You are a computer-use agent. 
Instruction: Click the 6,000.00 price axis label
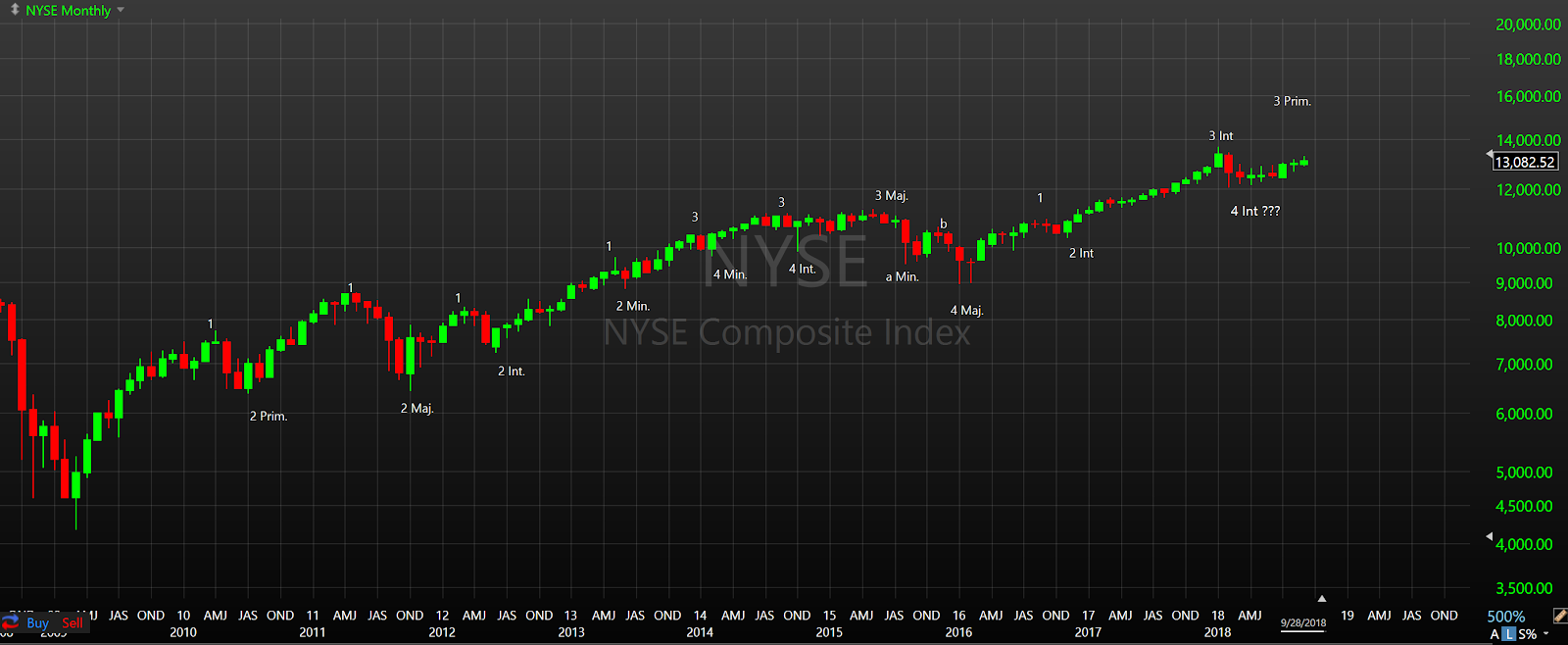pos(1524,414)
